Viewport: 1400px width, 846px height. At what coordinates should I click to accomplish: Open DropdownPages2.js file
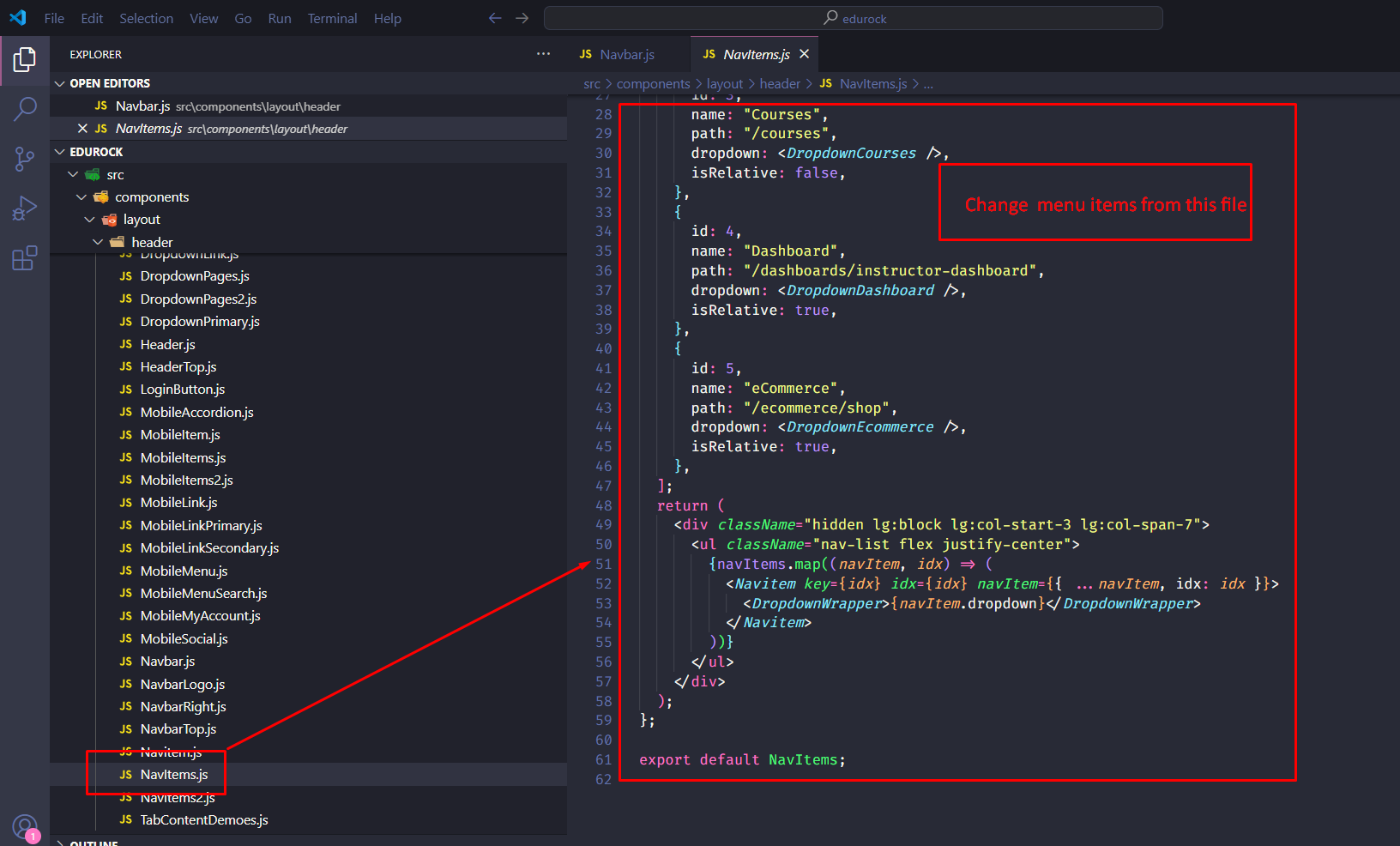tap(308, 299)
